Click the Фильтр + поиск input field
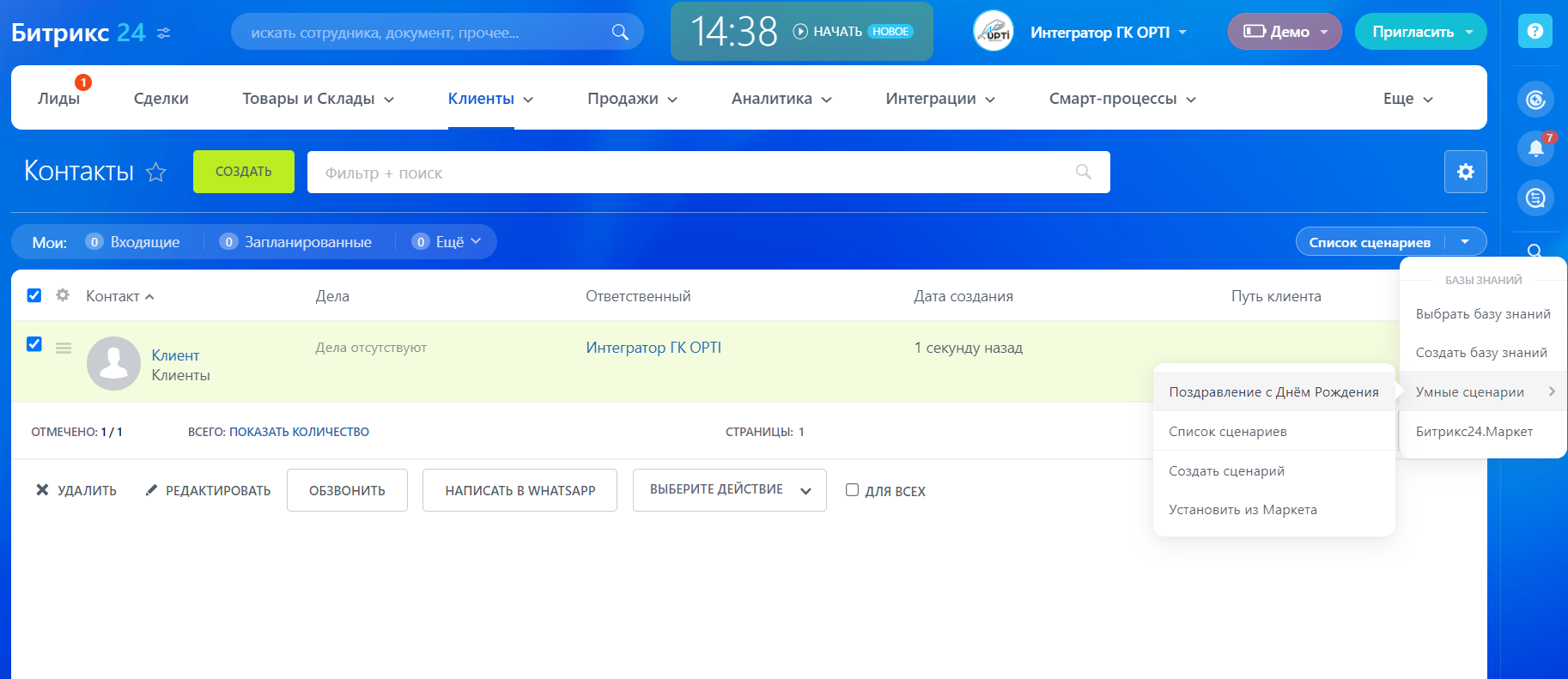This screenshot has height=679, width=1568. [x=687, y=173]
